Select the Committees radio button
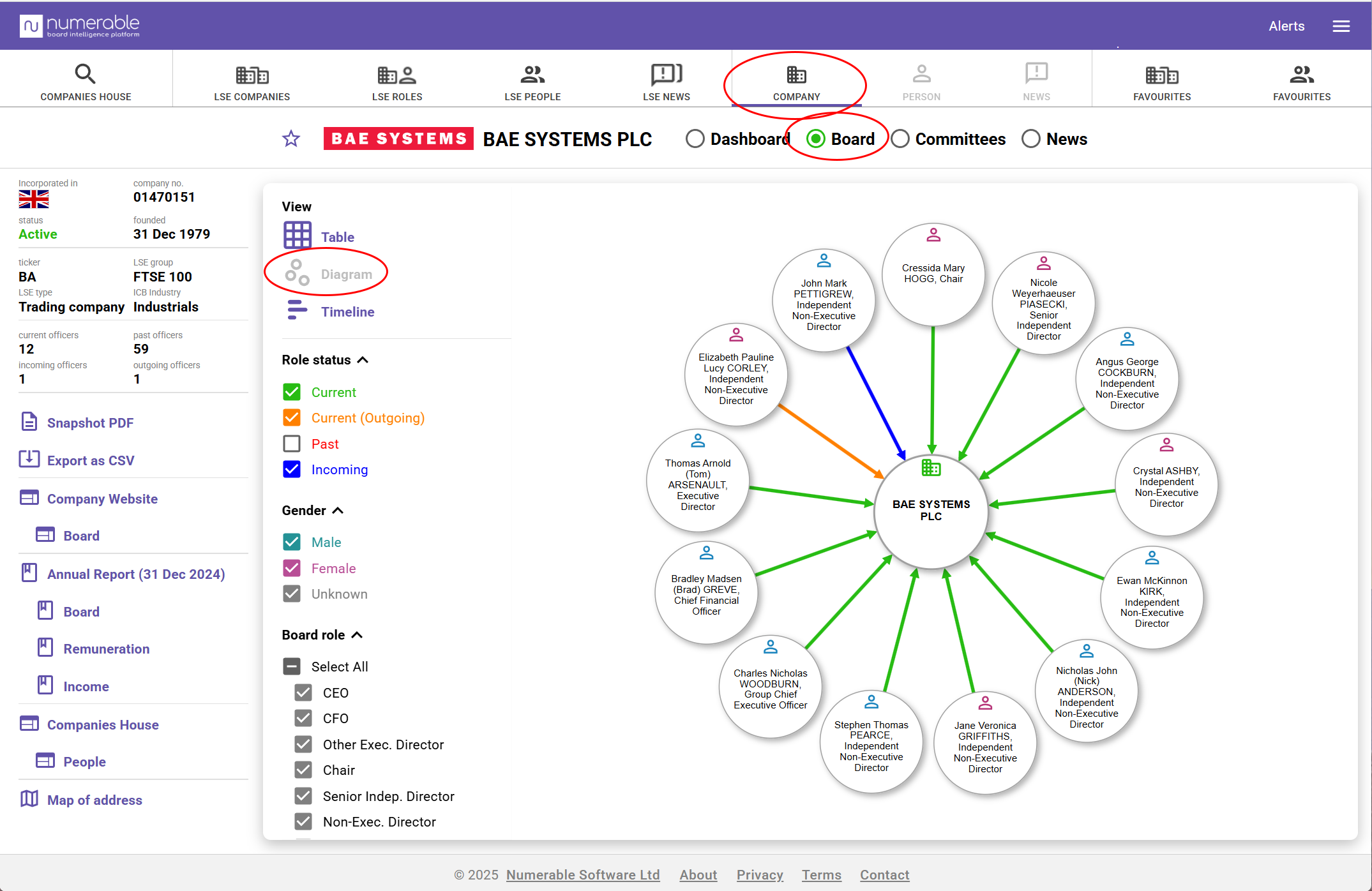This screenshot has height=891, width=1372. (x=900, y=139)
